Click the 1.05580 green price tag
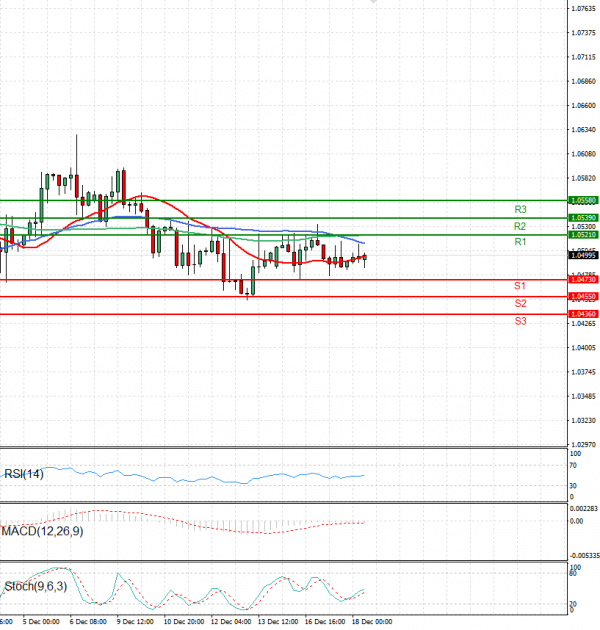This screenshot has height=630, width=600. point(583,200)
